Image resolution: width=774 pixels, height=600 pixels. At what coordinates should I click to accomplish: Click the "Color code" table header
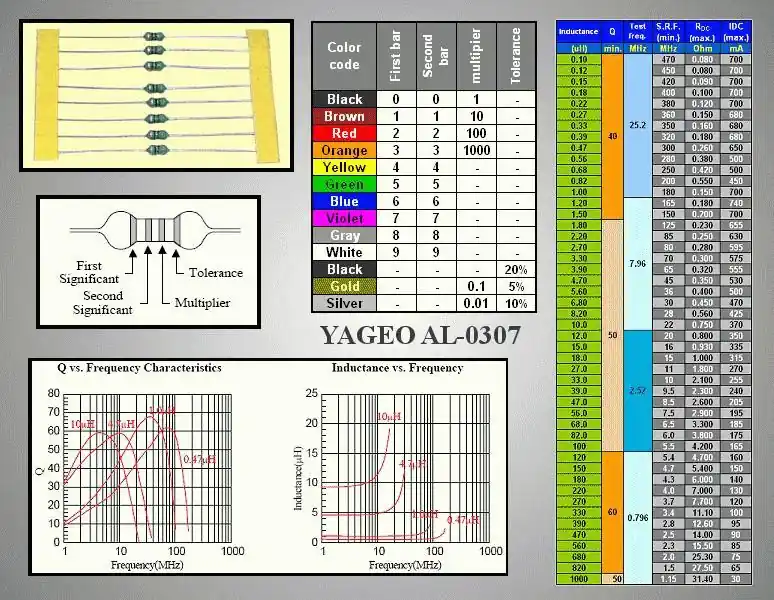[x=344, y=56]
